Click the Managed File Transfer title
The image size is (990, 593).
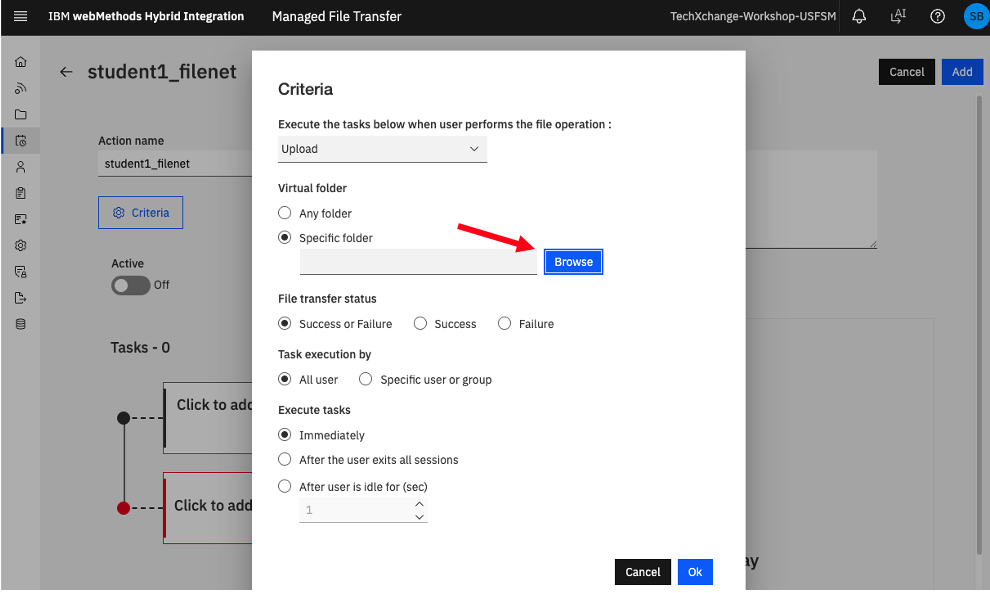coord(337,16)
